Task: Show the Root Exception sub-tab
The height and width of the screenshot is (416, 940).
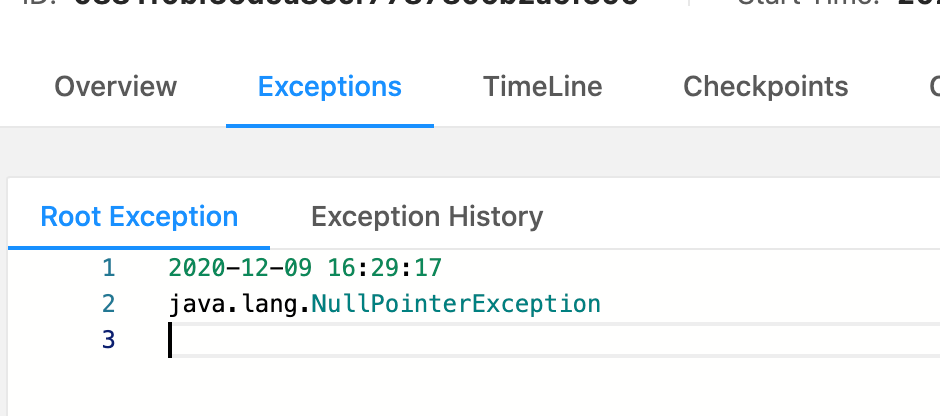Action: click(139, 216)
